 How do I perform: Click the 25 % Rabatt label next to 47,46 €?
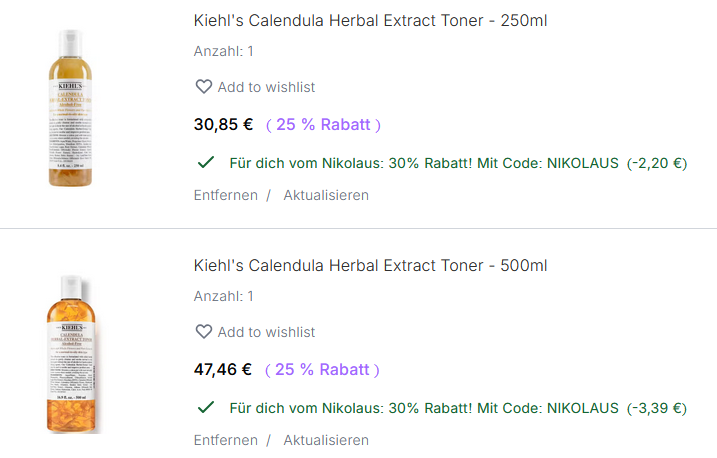coord(322,370)
